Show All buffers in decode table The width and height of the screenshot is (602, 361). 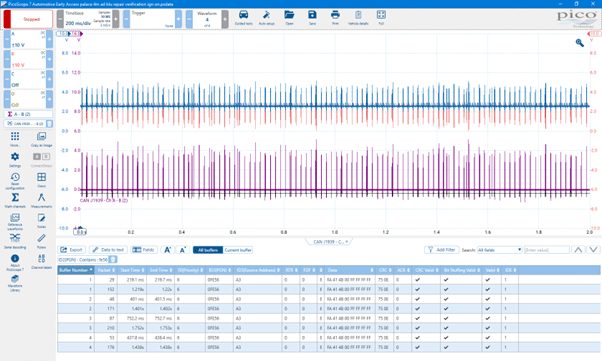208,250
